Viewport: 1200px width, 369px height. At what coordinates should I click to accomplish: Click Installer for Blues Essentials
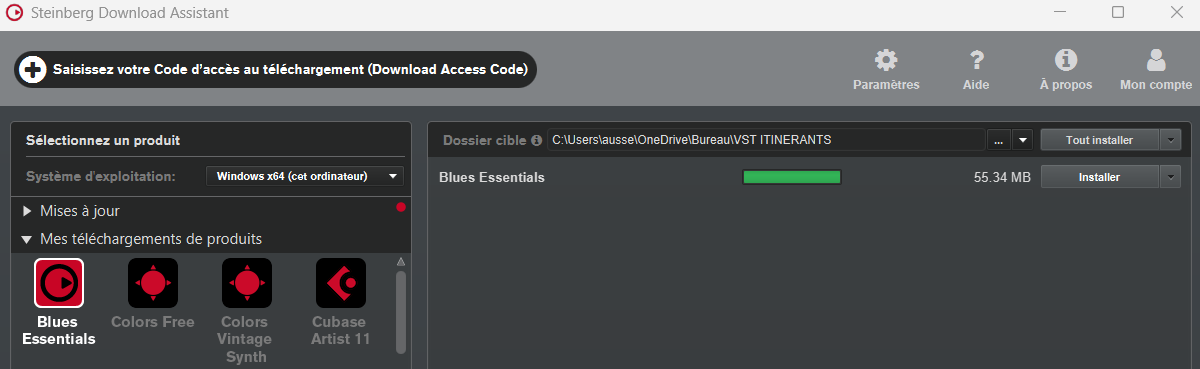[x=1100, y=177]
